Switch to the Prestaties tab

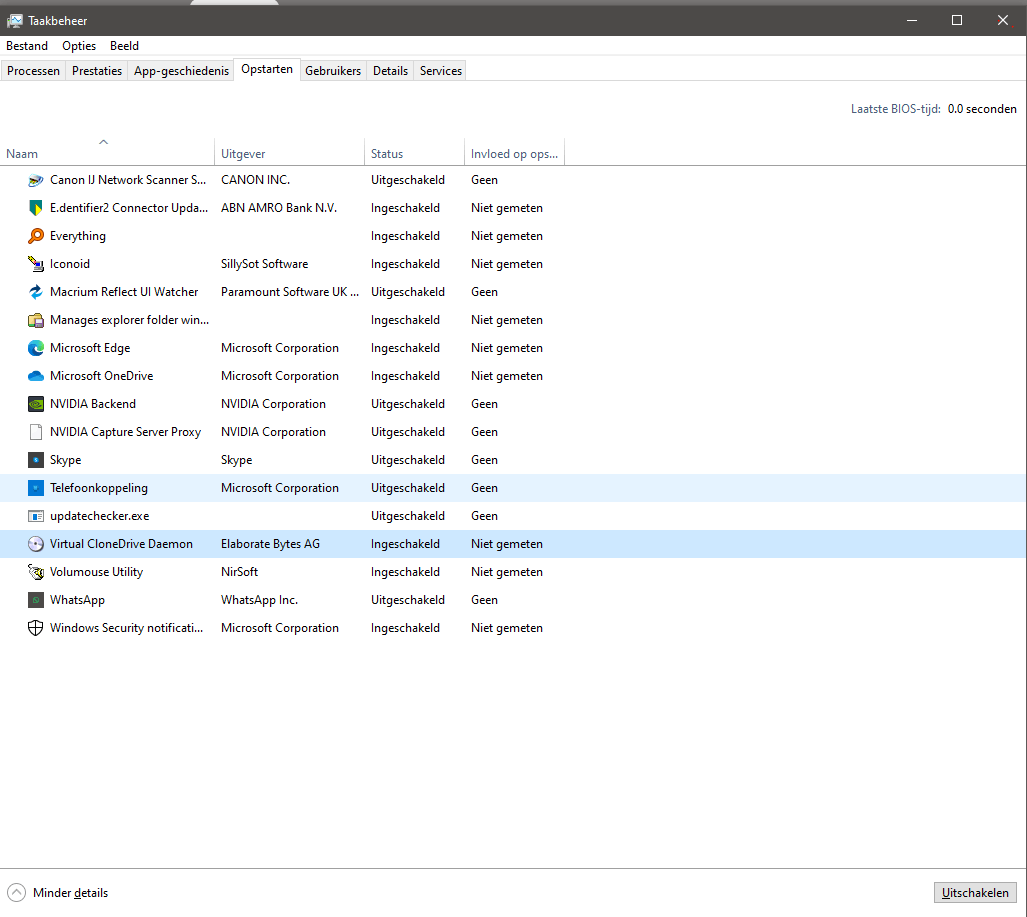97,71
